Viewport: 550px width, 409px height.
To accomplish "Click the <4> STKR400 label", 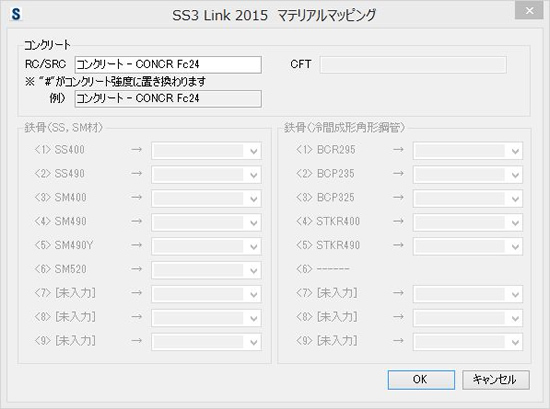I will [x=328, y=221].
